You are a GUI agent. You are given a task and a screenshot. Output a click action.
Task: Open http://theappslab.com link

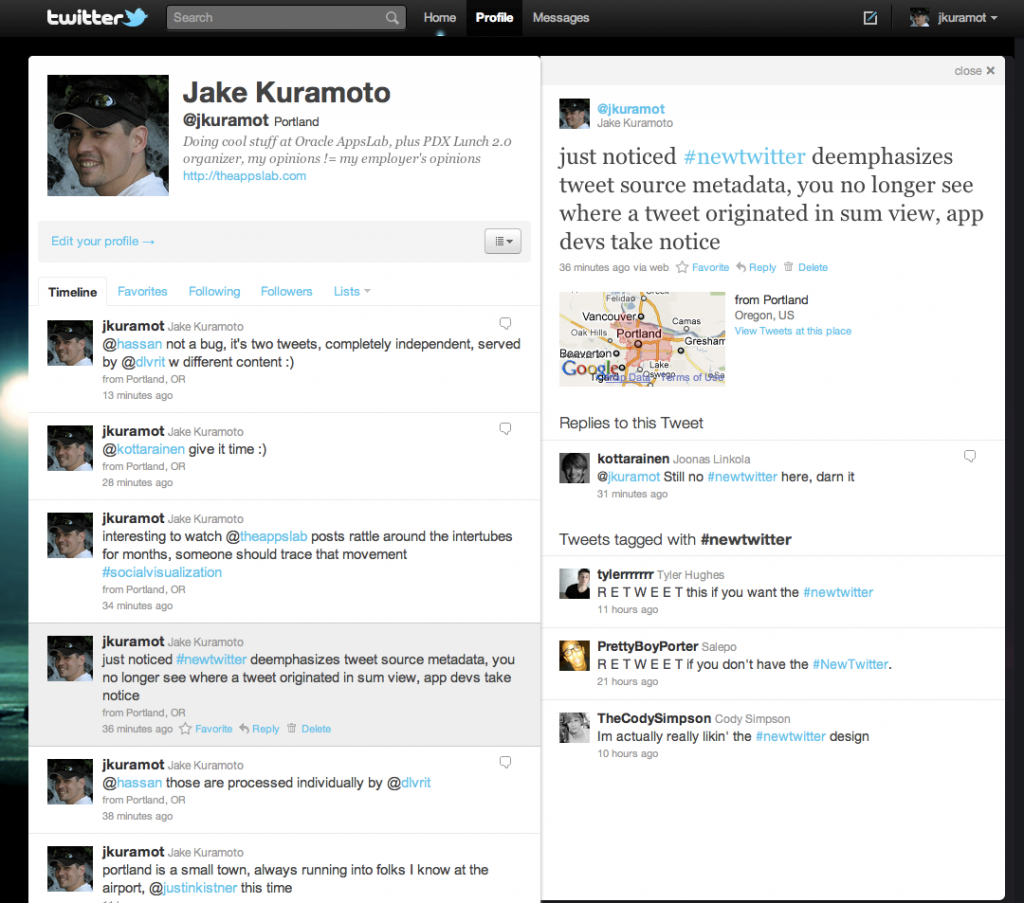click(x=244, y=176)
